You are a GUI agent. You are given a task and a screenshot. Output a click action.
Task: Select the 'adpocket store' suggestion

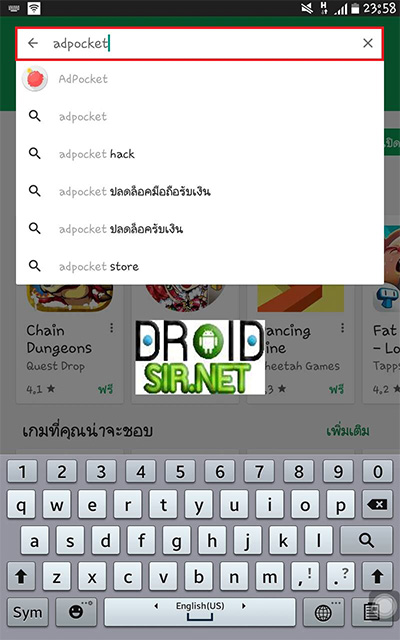pyautogui.click(x=200, y=267)
